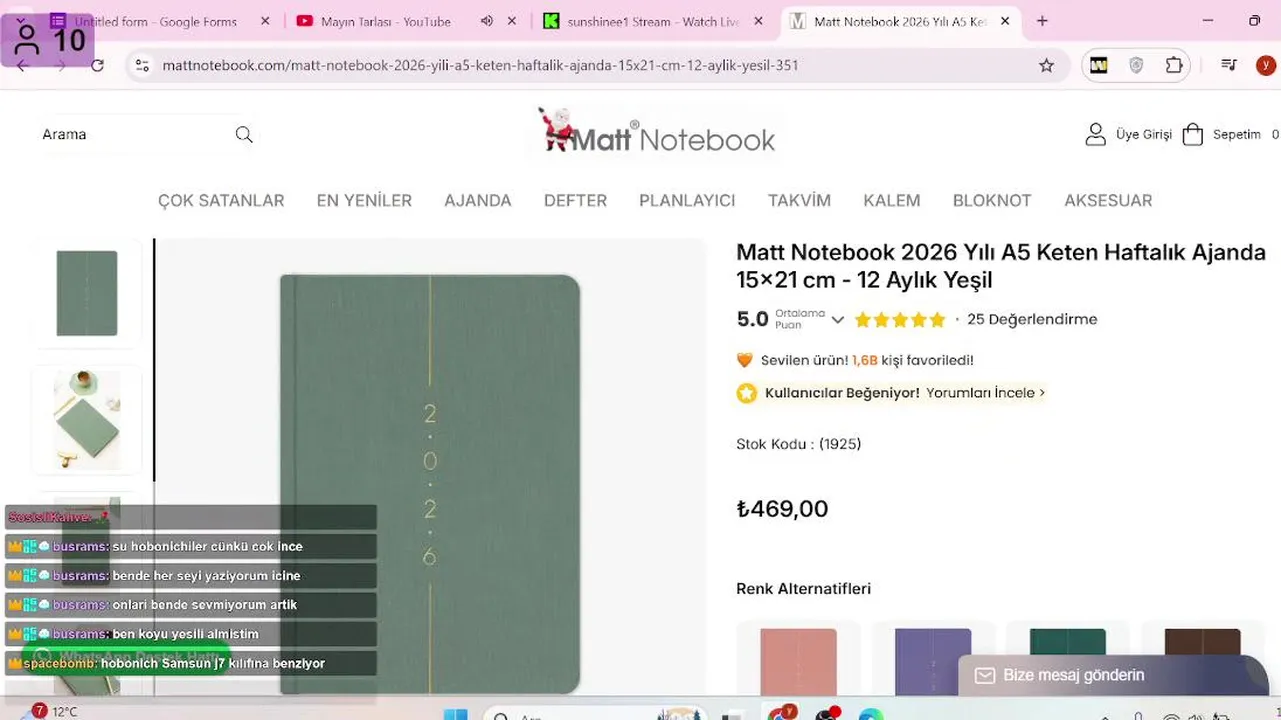
Task: Mute the Mayın Tarlası YouTube tab audio
Action: [486, 21]
